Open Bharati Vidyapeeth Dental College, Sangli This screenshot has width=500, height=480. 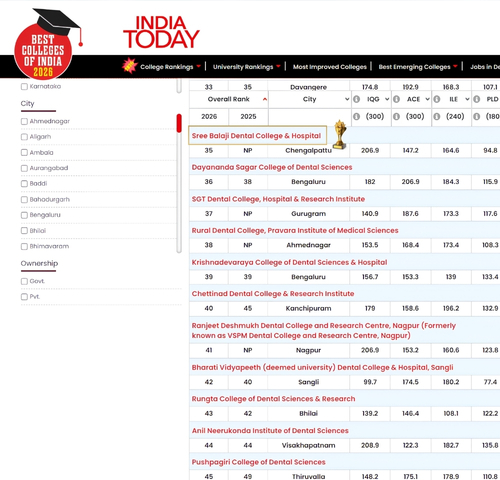[322, 367]
